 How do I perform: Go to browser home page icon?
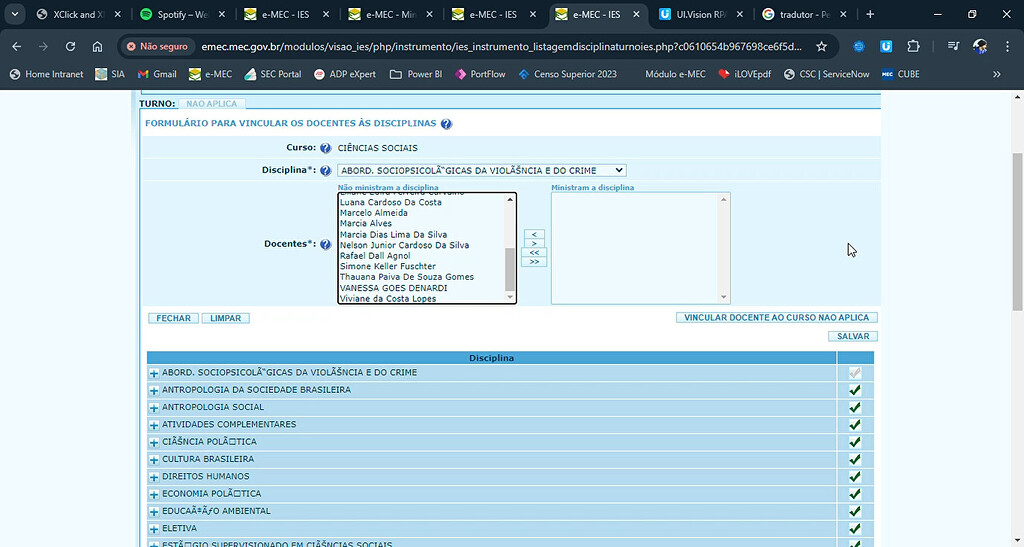point(97,46)
